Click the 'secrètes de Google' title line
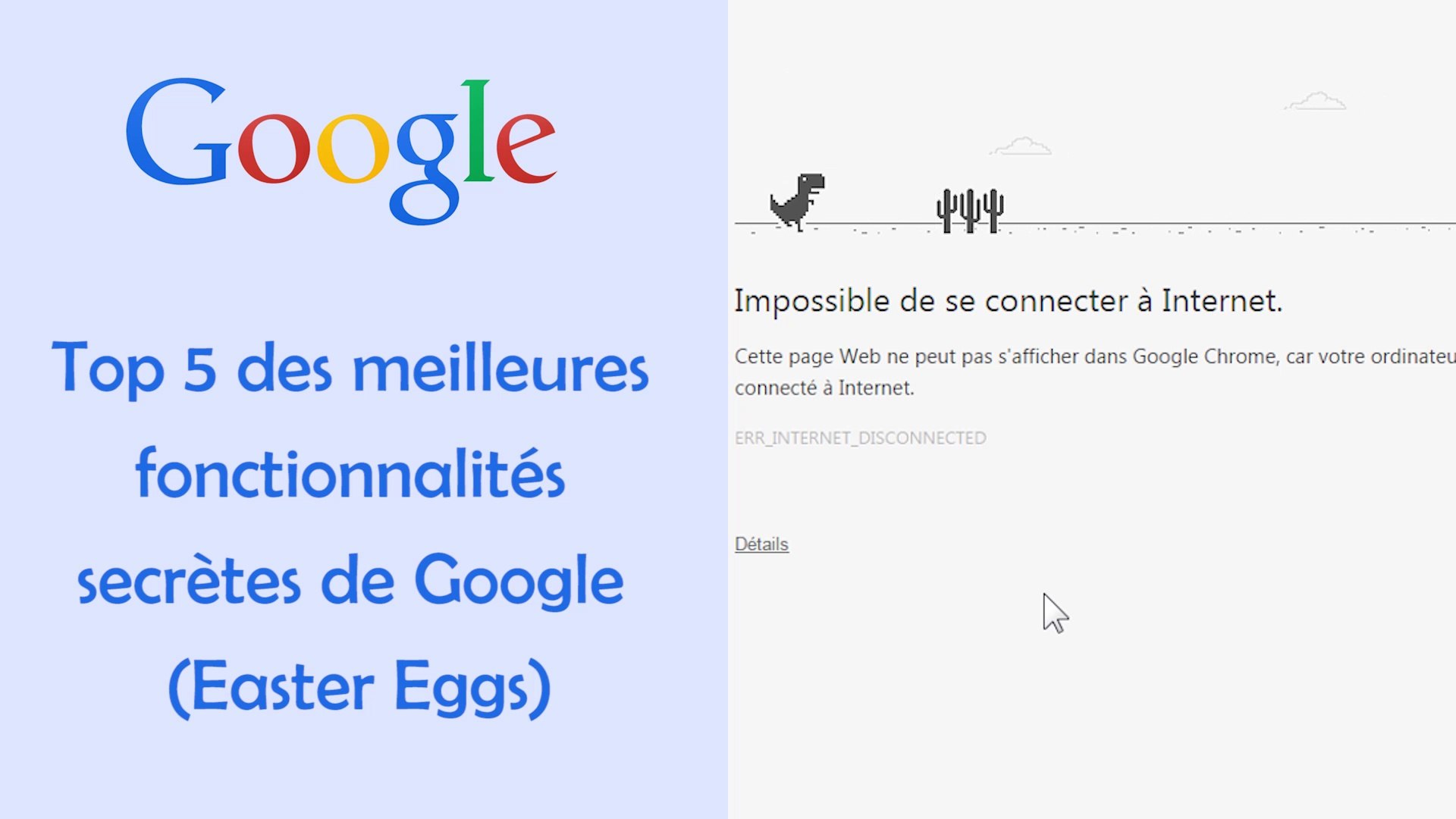 [350, 581]
